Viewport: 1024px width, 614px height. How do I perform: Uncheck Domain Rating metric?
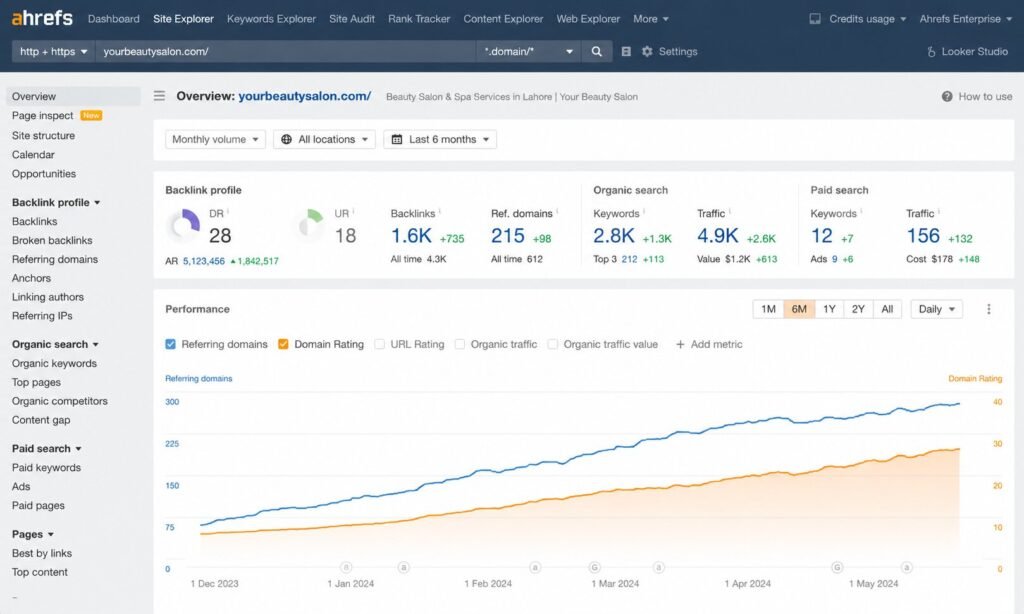click(x=283, y=344)
